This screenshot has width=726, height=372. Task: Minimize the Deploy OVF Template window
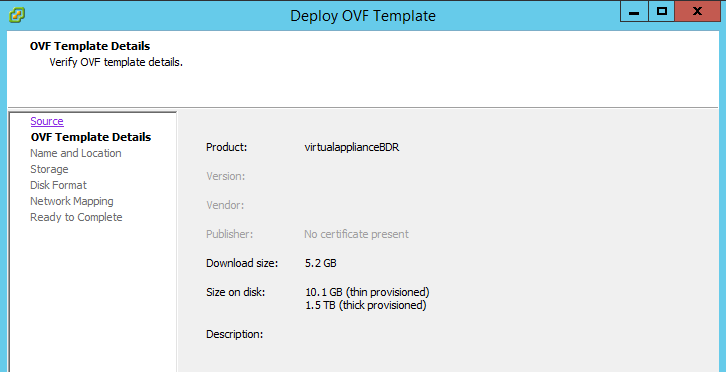(x=634, y=12)
